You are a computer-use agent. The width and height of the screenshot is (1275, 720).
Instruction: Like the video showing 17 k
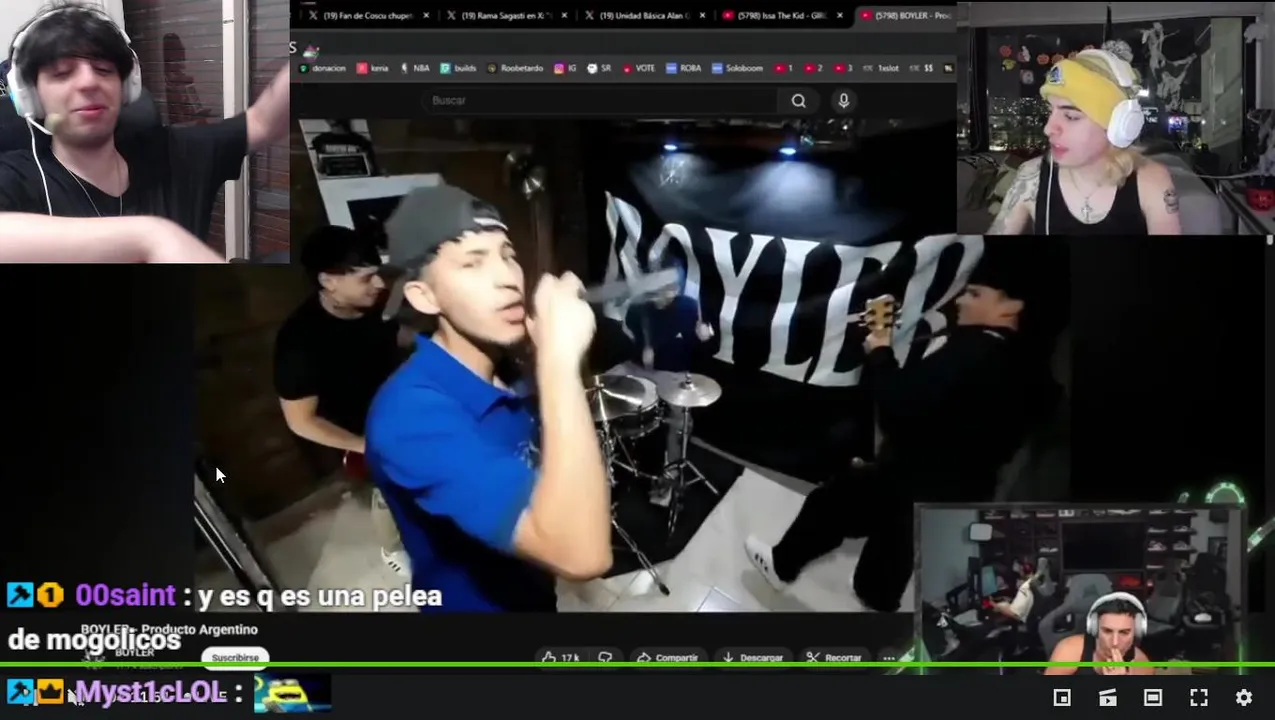click(x=560, y=657)
